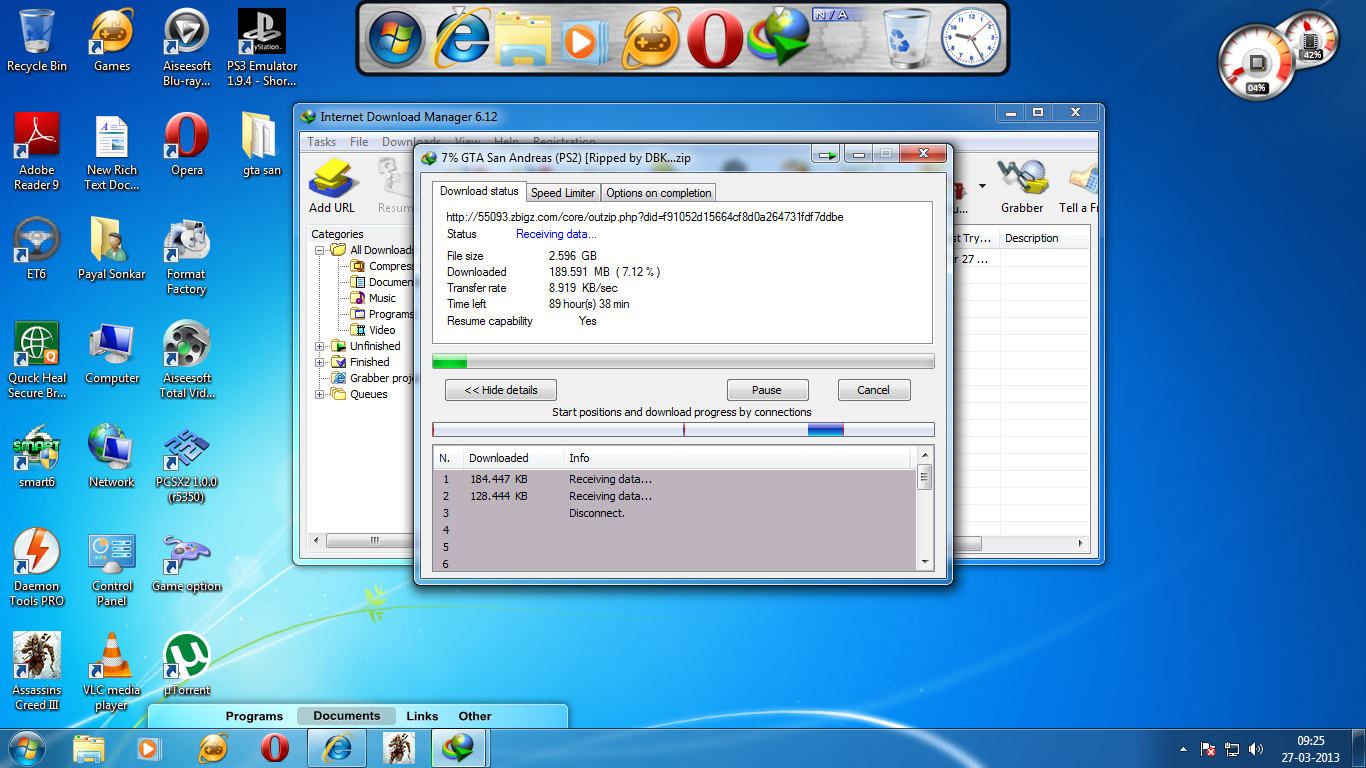Image resolution: width=1366 pixels, height=768 pixels.
Task: Launch Daemon Tools PRO shortcut
Action: [x=37, y=567]
